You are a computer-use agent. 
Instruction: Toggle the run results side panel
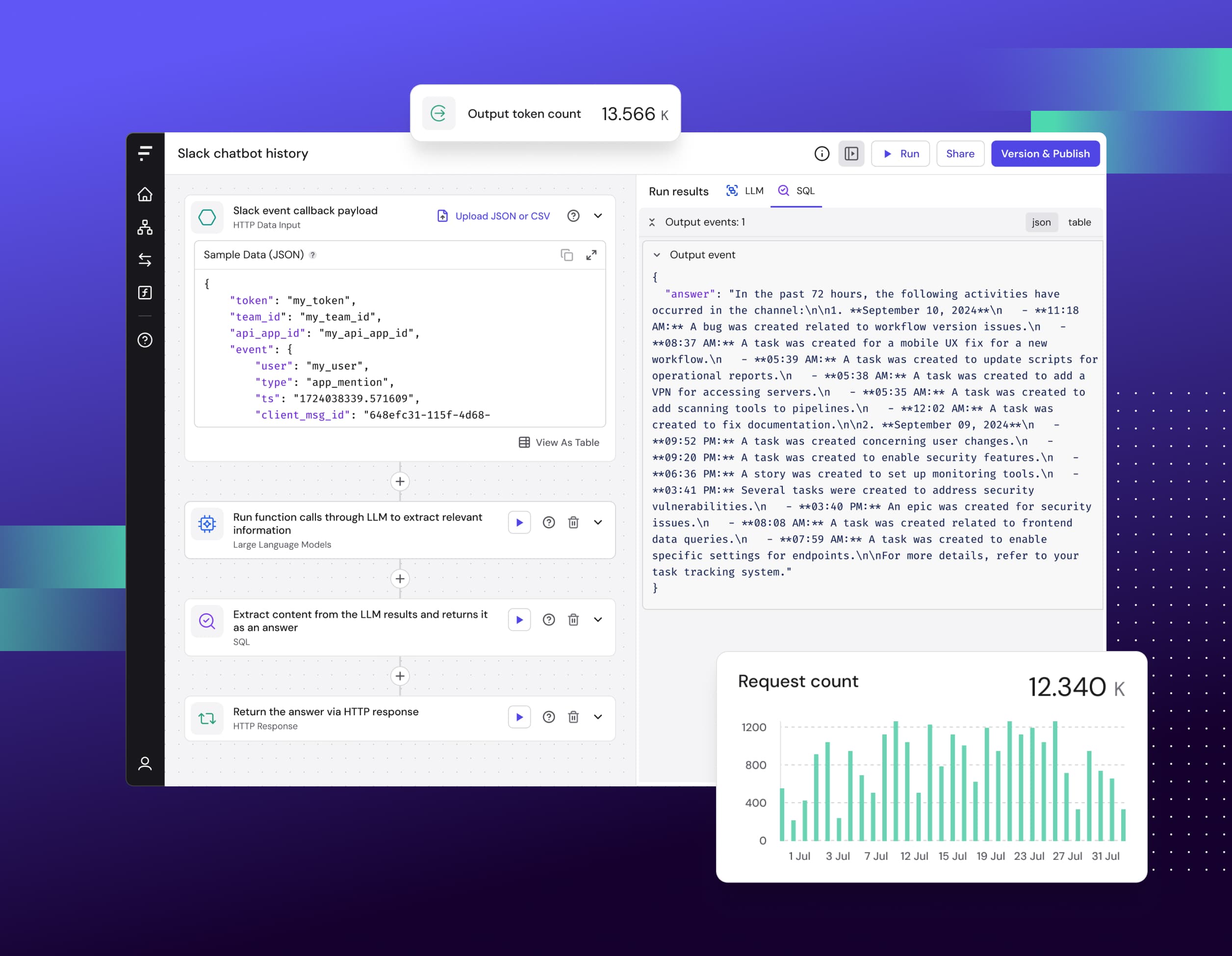851,153
